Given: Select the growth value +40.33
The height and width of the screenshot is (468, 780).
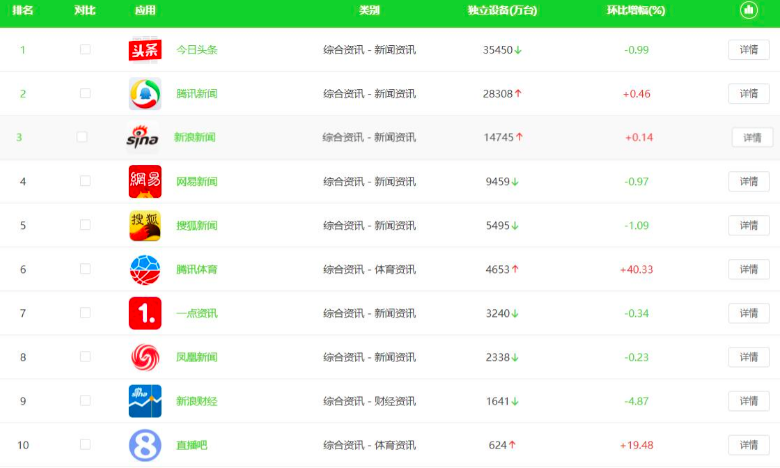Looking at the screenshot, I should coord(637,270).
